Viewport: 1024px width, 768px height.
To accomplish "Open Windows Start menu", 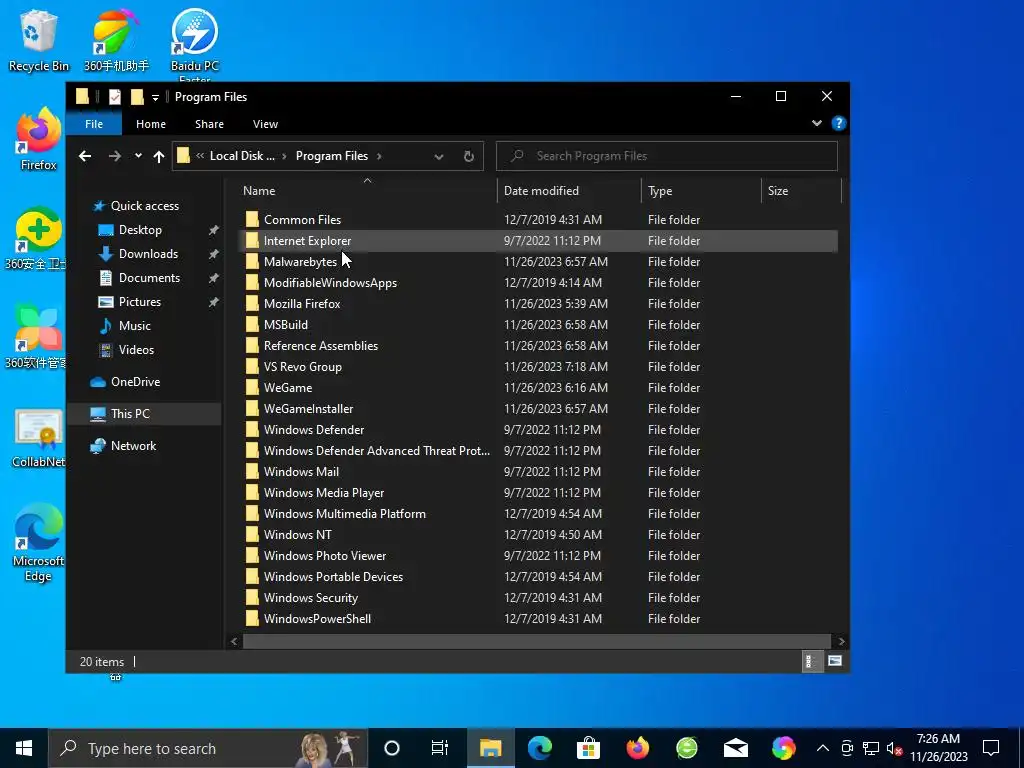I will (24, 748).
